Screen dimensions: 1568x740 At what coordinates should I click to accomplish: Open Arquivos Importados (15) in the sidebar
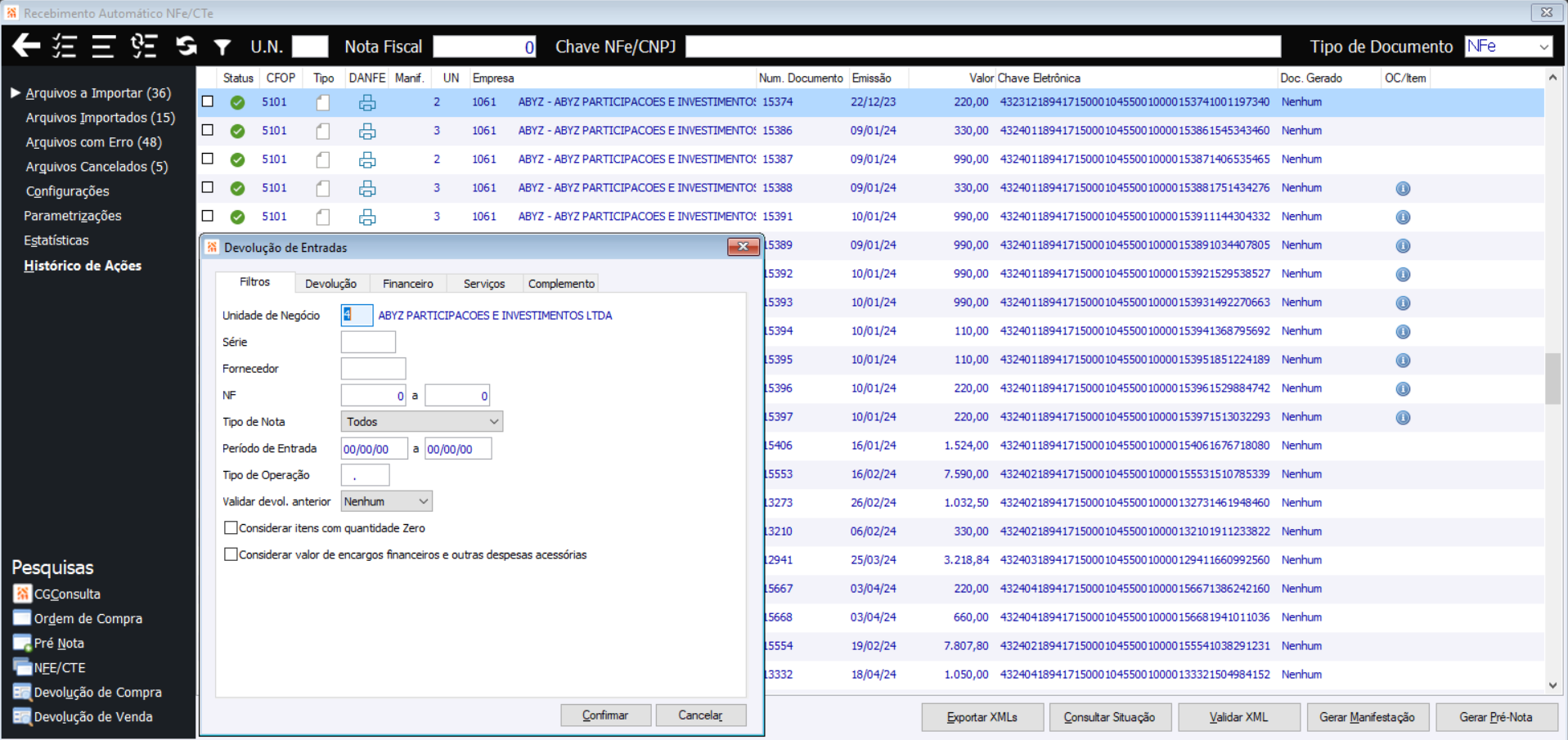pyautogui.click(x=100, y=118)
